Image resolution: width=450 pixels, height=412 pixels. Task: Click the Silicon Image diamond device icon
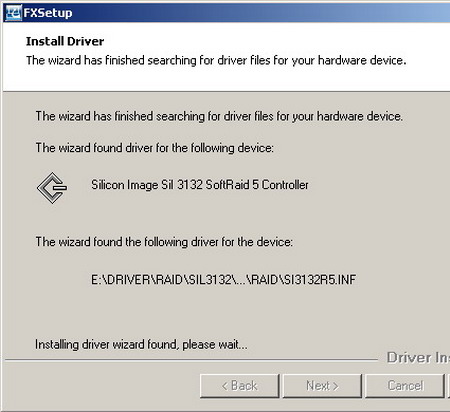(x=52, y=188)
